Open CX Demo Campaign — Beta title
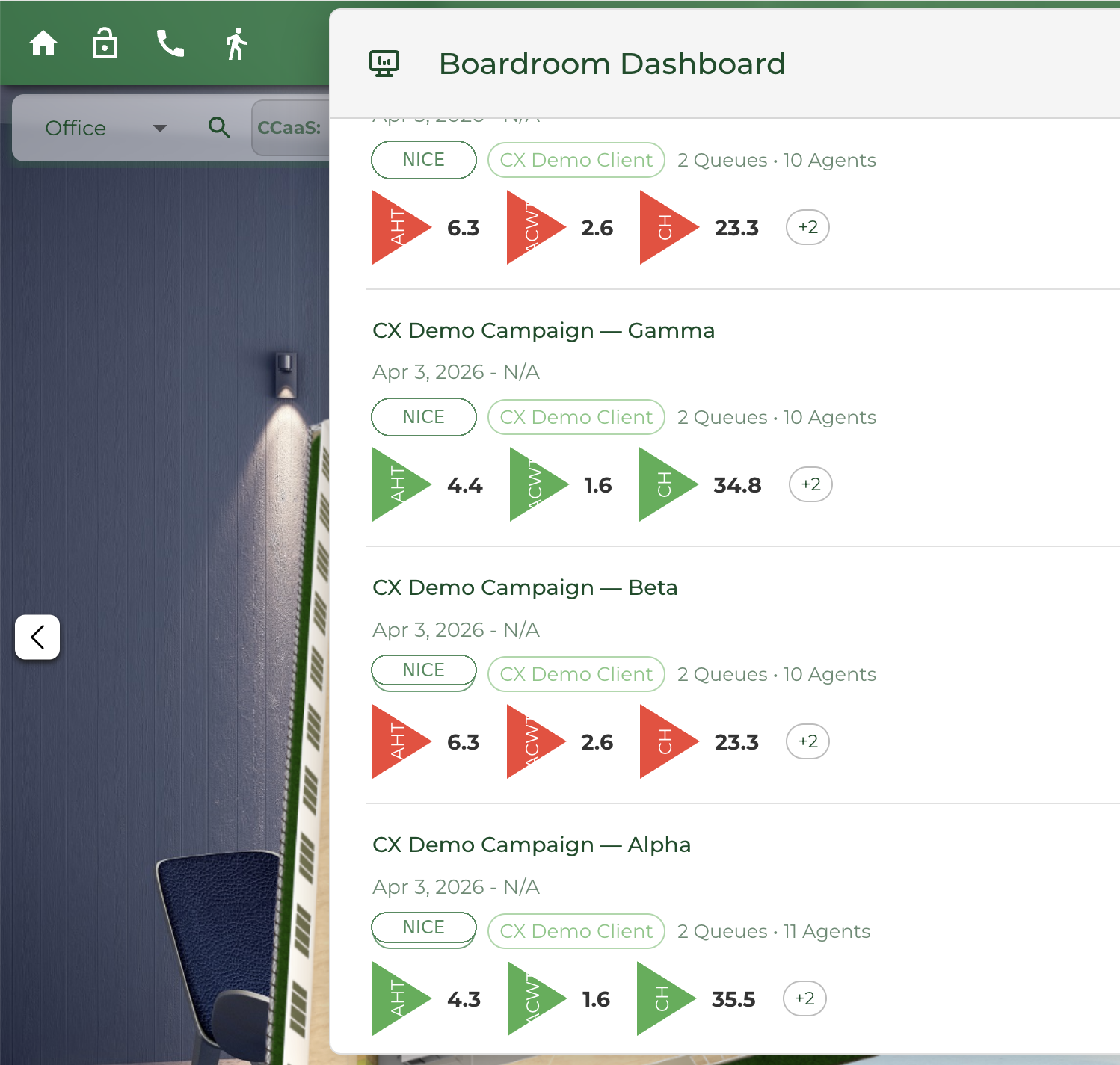This screenshot has width=1120, height=1065. click(x=525, y=587)
